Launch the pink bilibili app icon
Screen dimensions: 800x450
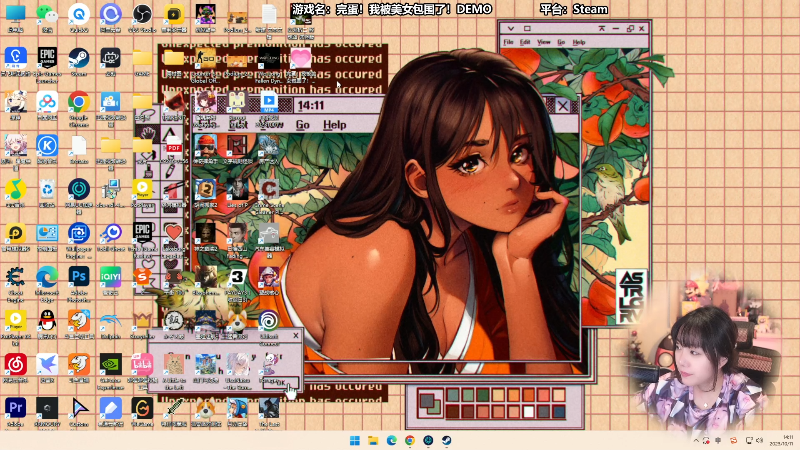(142, 365)
